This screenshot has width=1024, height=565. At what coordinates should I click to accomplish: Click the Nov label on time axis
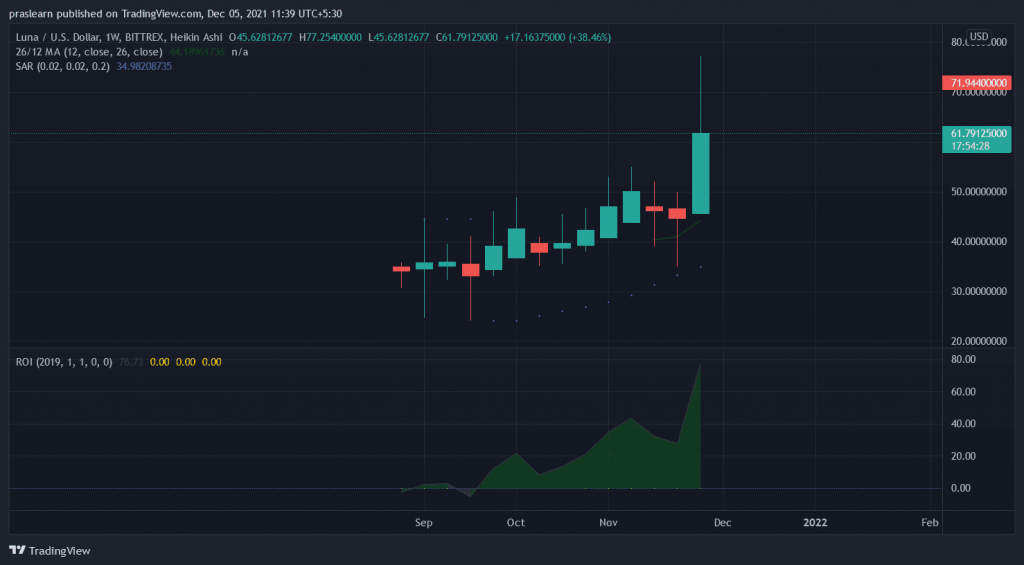(607, 522)
